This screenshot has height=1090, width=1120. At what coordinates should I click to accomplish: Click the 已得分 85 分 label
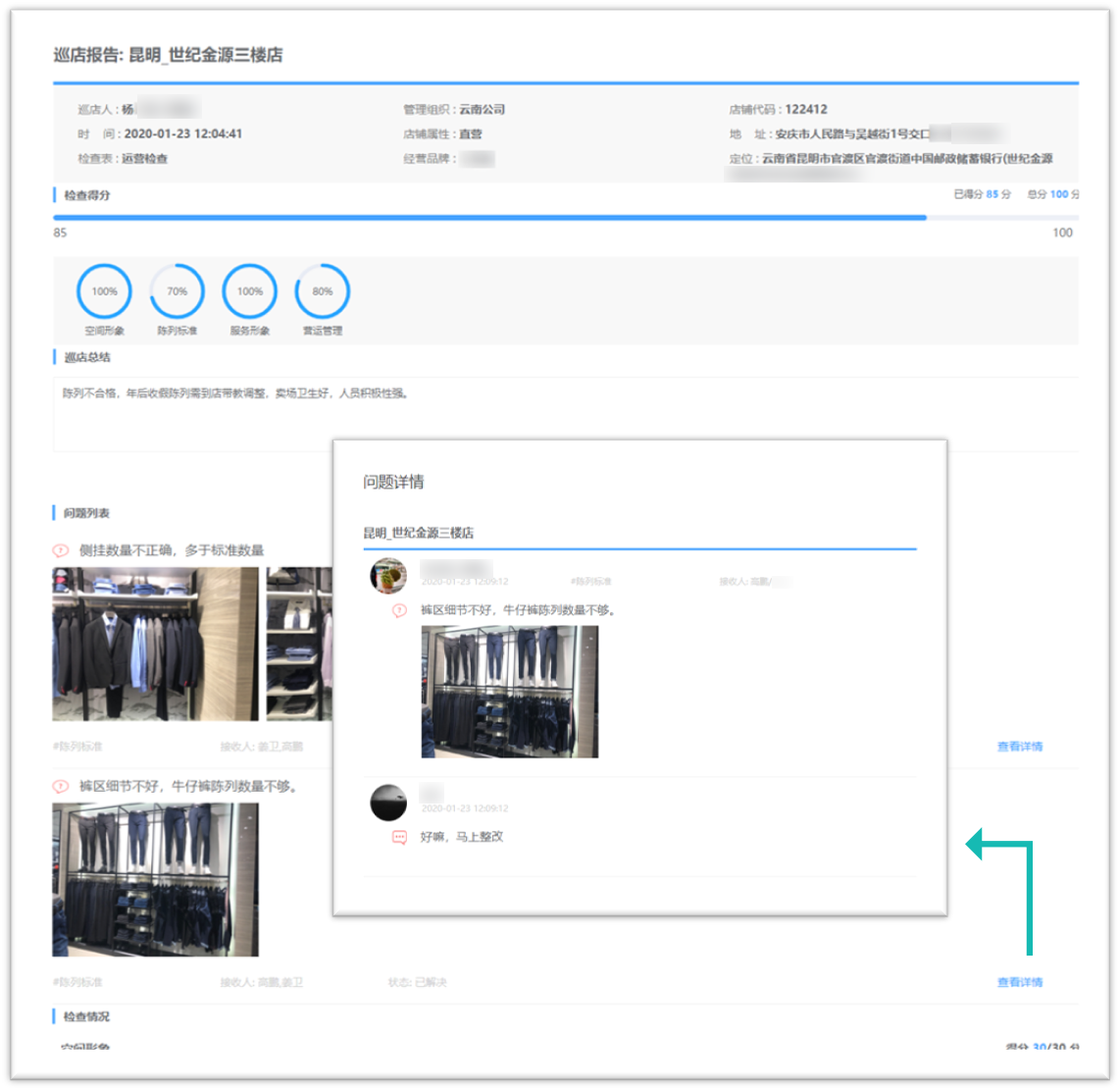pyautogui.click(x=983, y=194)
